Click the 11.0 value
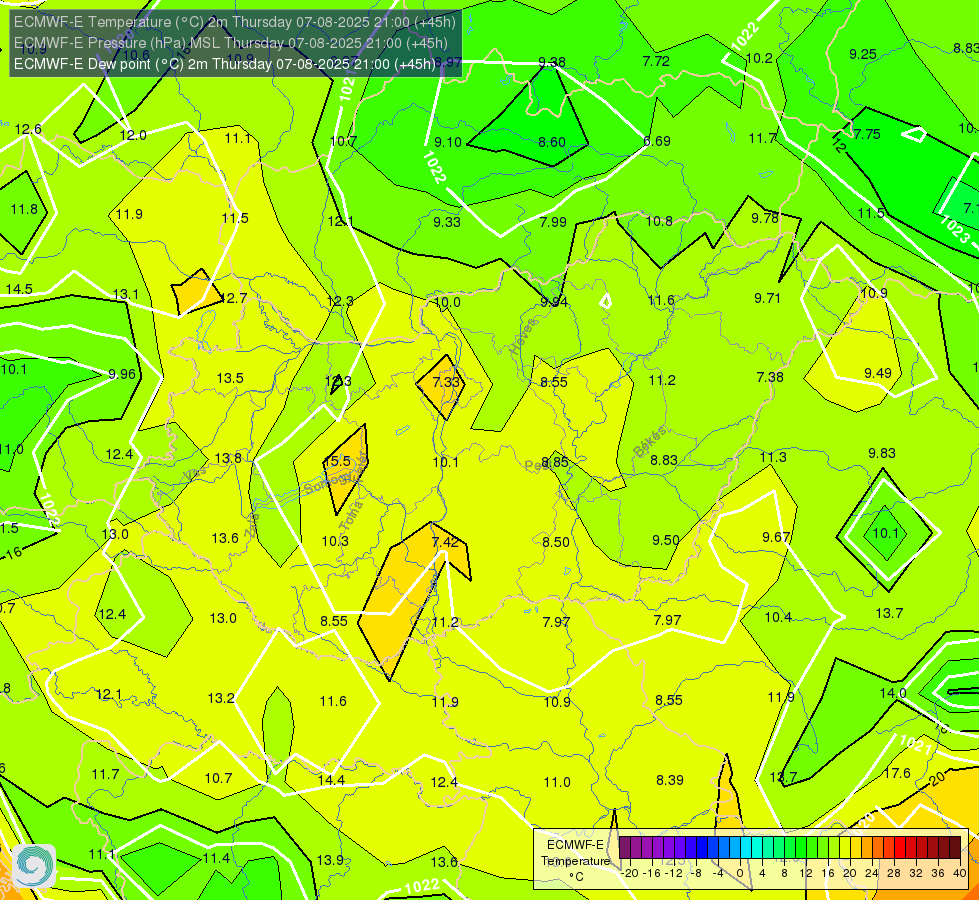This screenshot has width=979, height=900. 557,783
